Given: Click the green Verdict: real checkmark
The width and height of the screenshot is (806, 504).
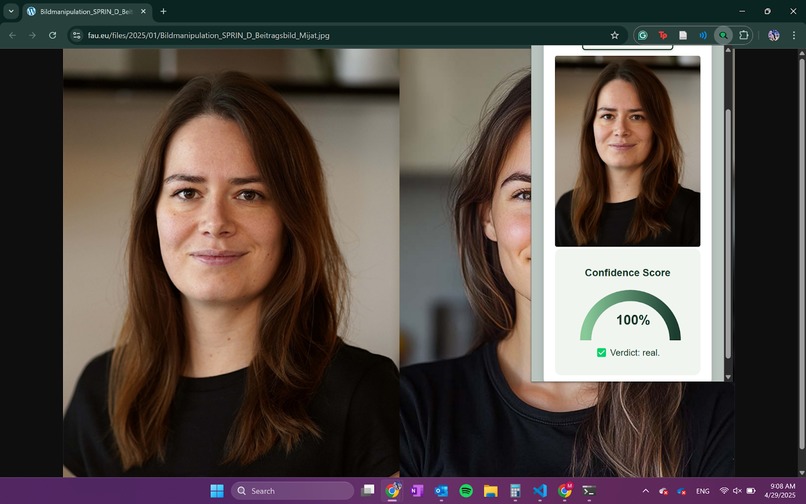Looking at the screenshot, I should pos(601,352).
